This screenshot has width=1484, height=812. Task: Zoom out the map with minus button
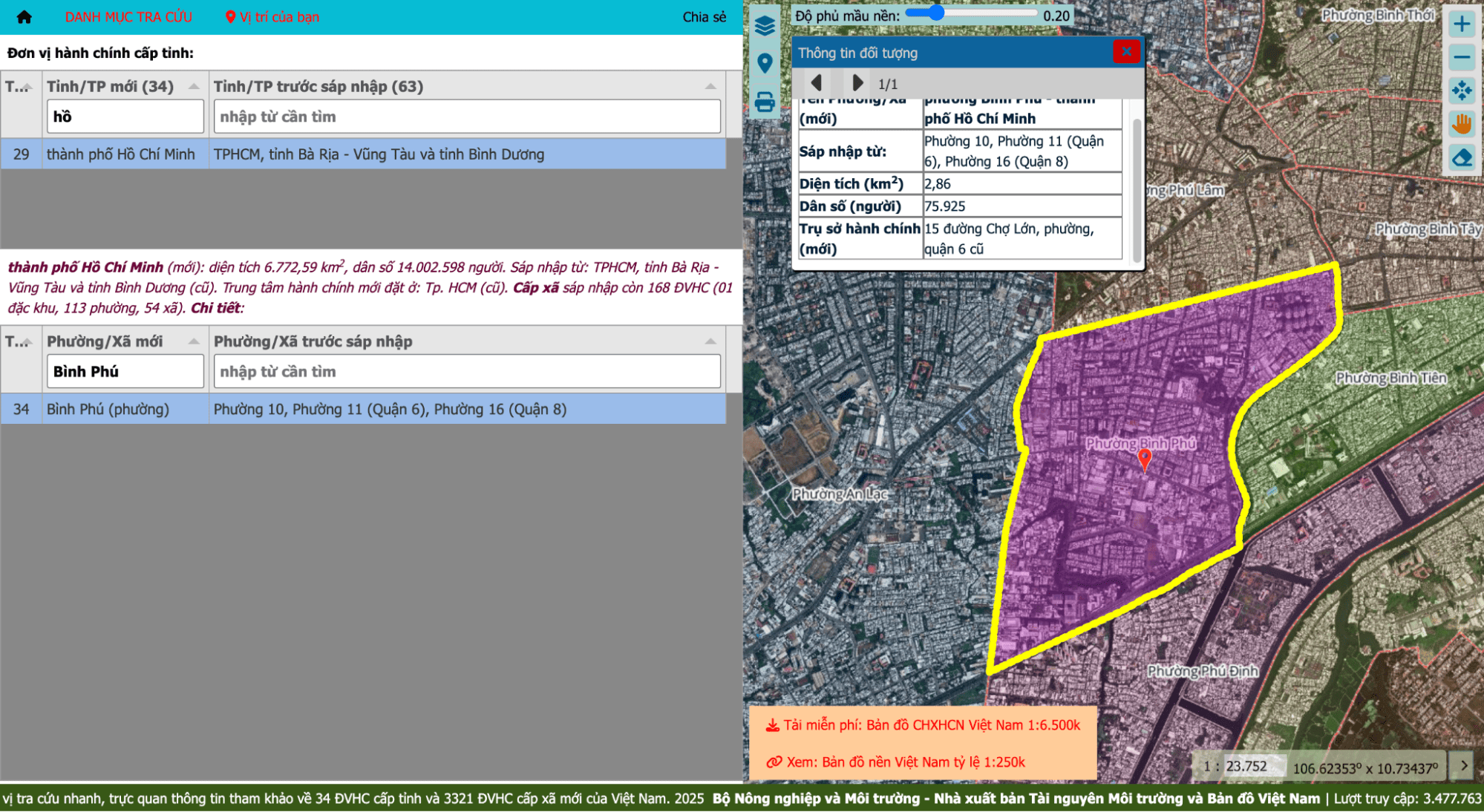[x=1462, y=57]
